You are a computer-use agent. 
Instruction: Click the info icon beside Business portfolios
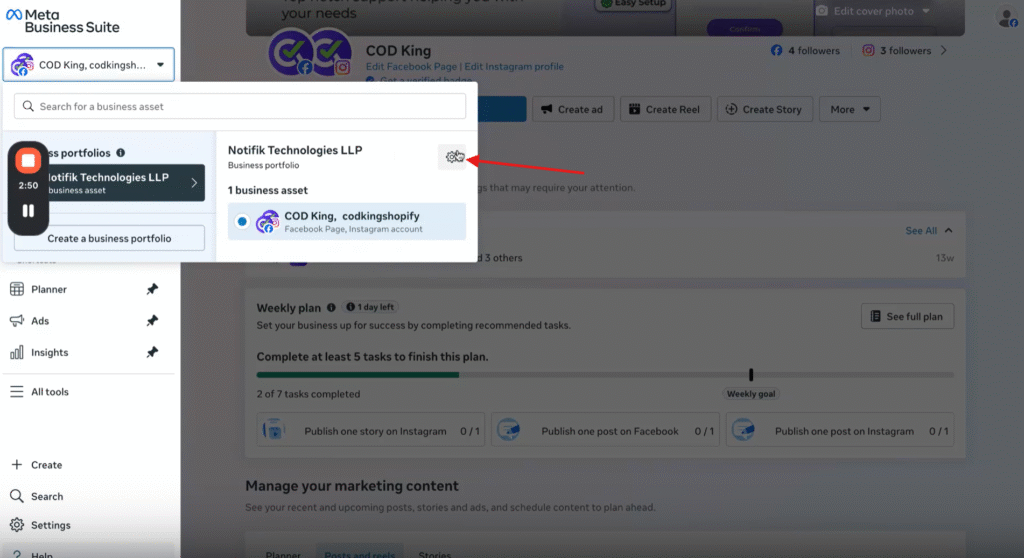click(121, 153)
